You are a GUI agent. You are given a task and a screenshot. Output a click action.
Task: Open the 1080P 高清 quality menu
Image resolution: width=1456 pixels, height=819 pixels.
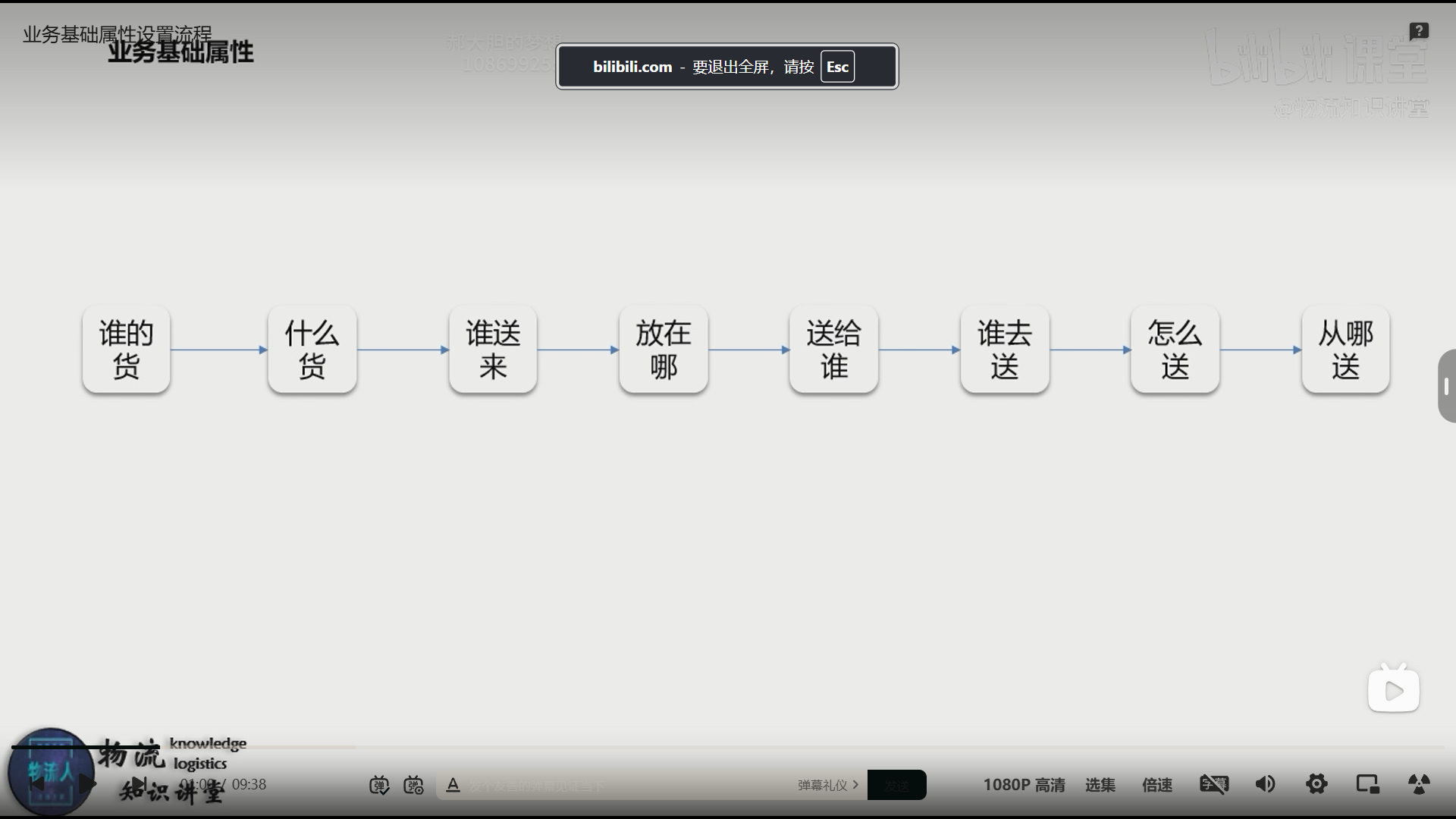pyautogui.click(x=1024, y=785)
